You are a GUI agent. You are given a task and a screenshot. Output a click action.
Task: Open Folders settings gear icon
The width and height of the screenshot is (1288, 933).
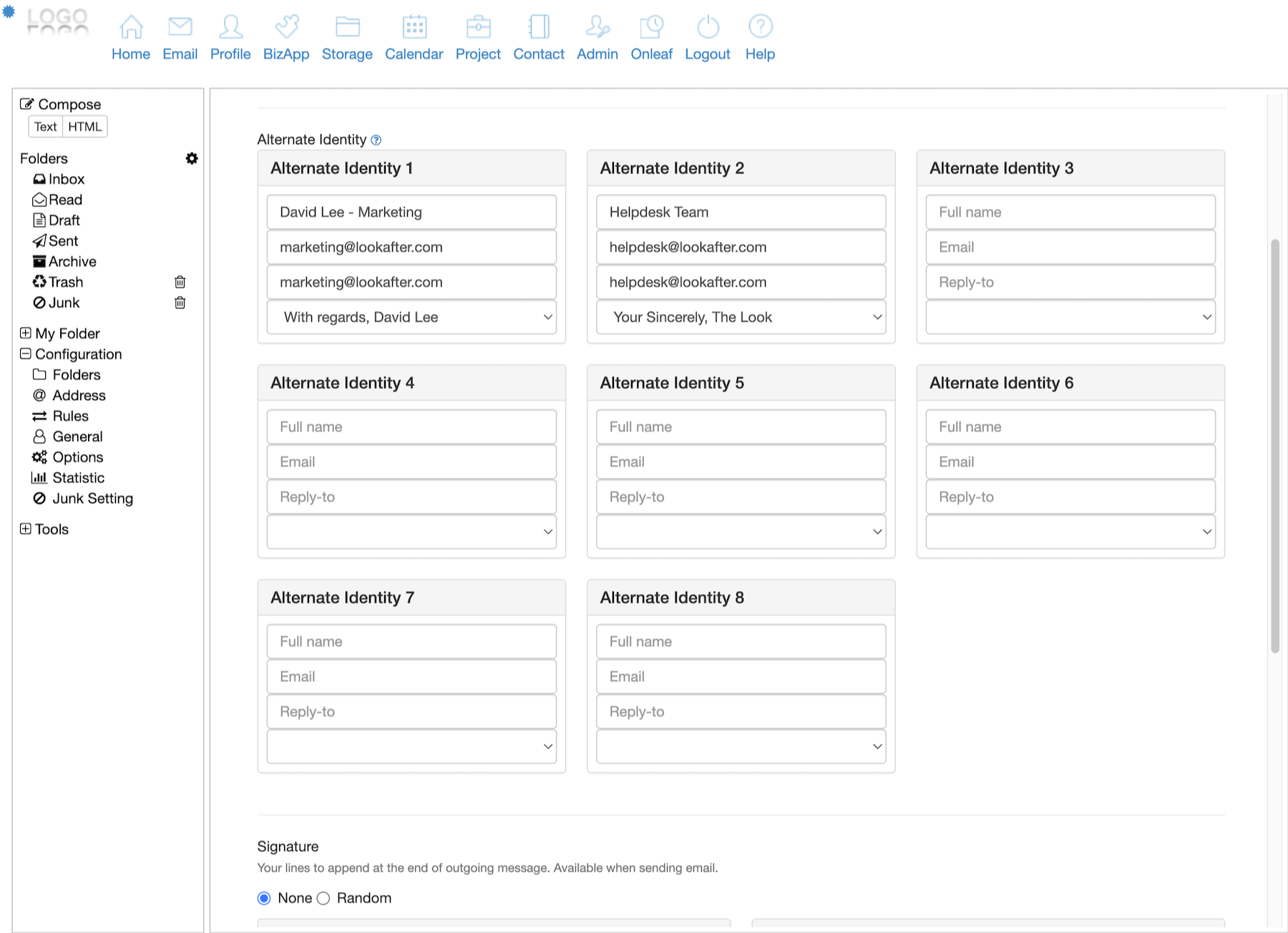pyautogui.click(x=192, y=158)
